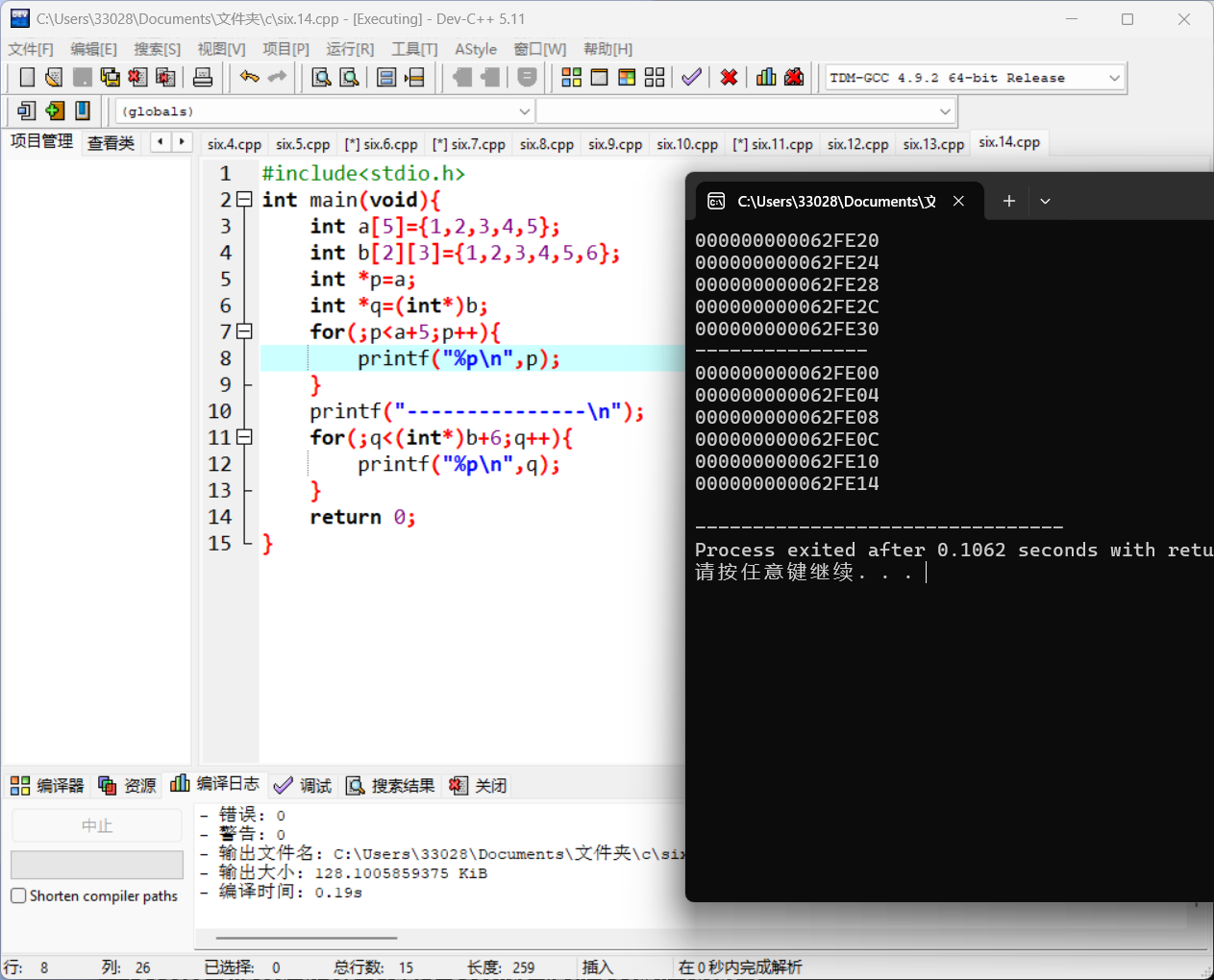This screenshot has height=980, width=1214.
Task: Click the Close file toolbar icon
Action: (137, 78)
